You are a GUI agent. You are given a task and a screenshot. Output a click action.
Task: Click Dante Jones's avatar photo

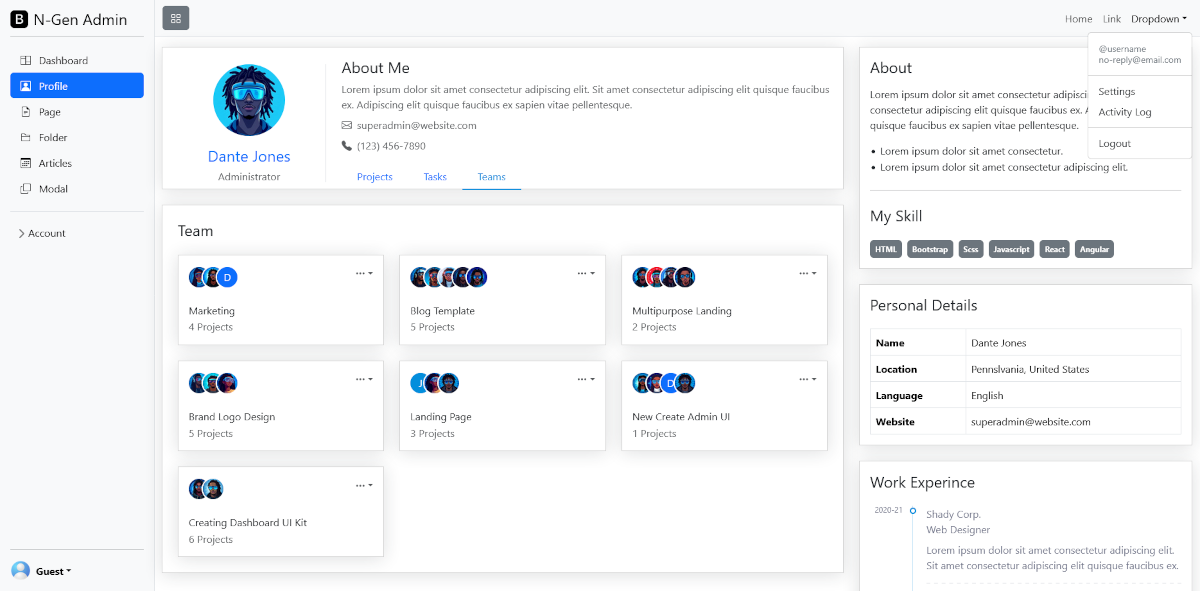(248, 100)
